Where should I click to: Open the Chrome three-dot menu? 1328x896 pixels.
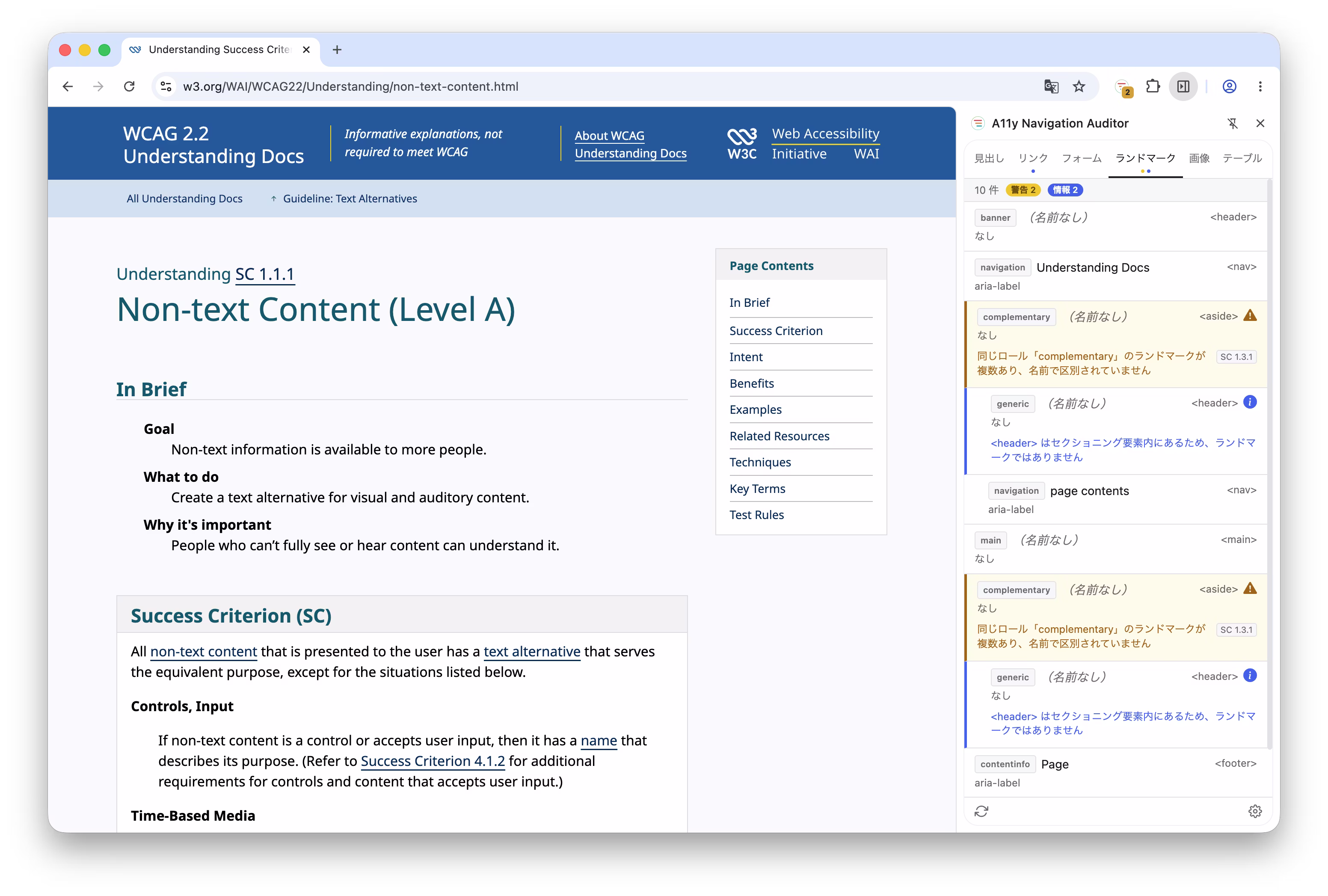click(x=1260, y=86)
